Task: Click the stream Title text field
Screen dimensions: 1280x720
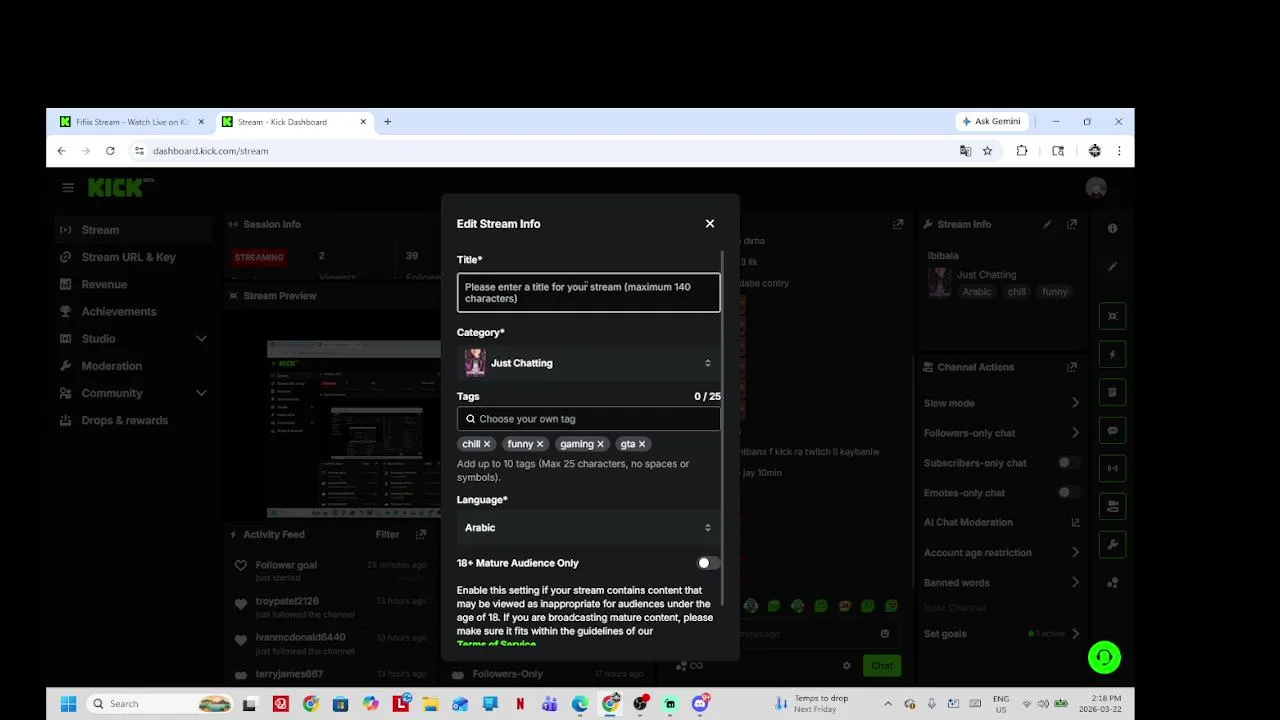Action: pyautogui.click(x=588, y=292)
